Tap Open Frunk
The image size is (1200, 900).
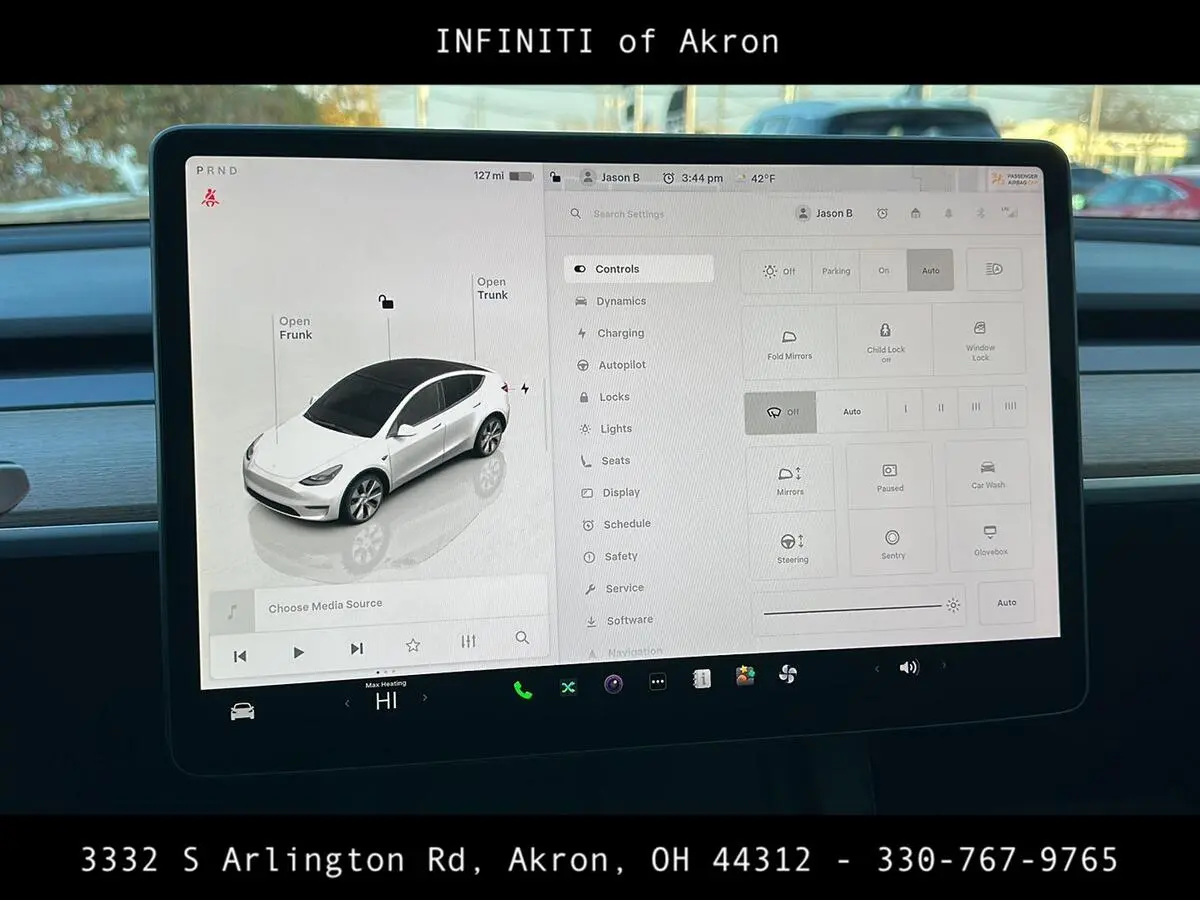click(295, 328)
